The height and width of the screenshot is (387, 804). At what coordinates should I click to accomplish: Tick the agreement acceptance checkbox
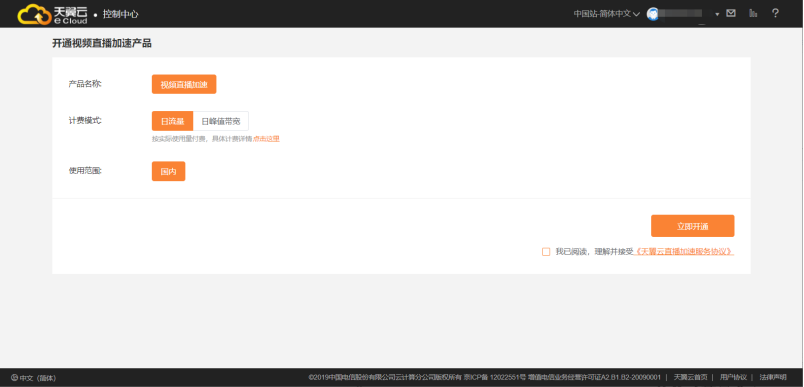tap(546, 252)
